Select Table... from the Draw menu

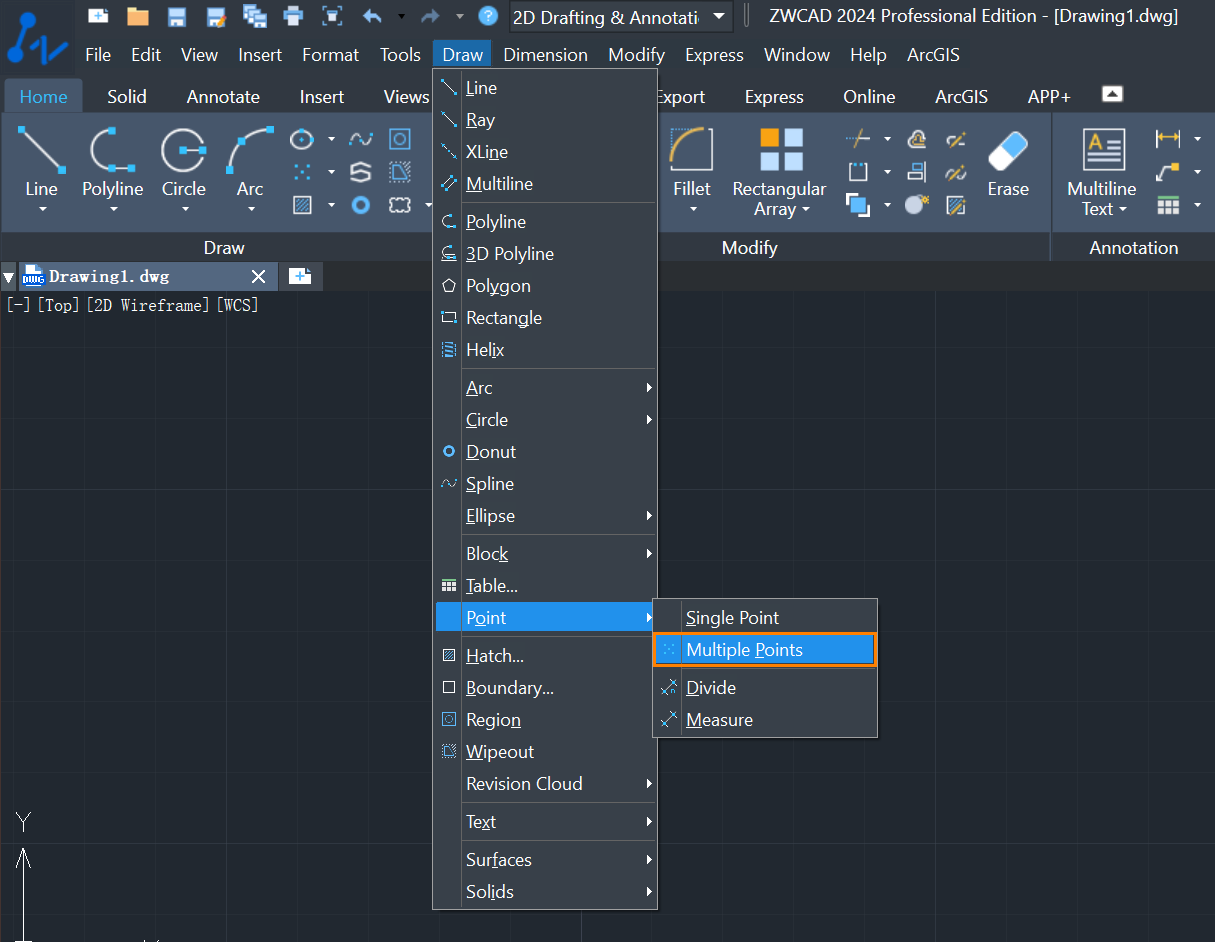tap(545, 586)
